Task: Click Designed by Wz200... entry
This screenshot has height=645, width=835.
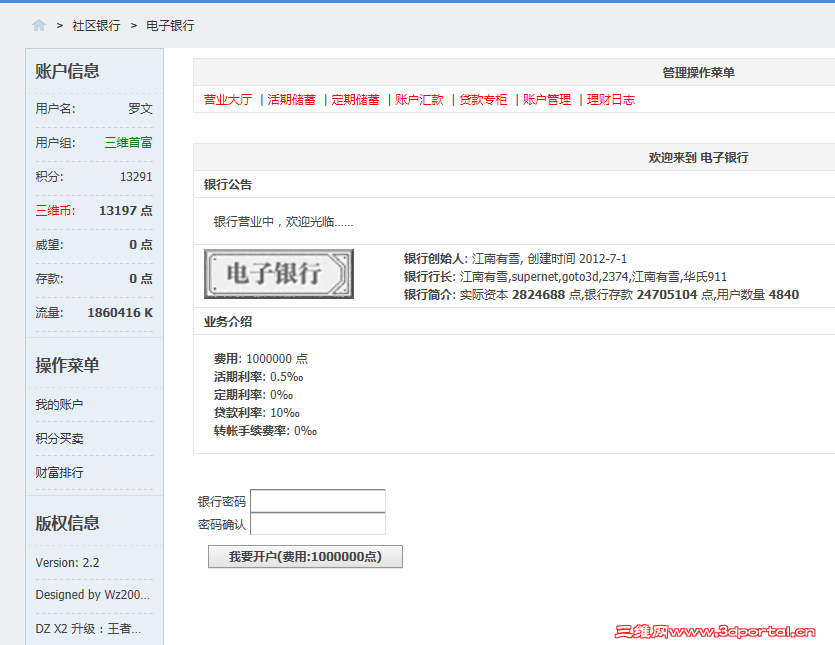Action: click(x=93, y=595)
